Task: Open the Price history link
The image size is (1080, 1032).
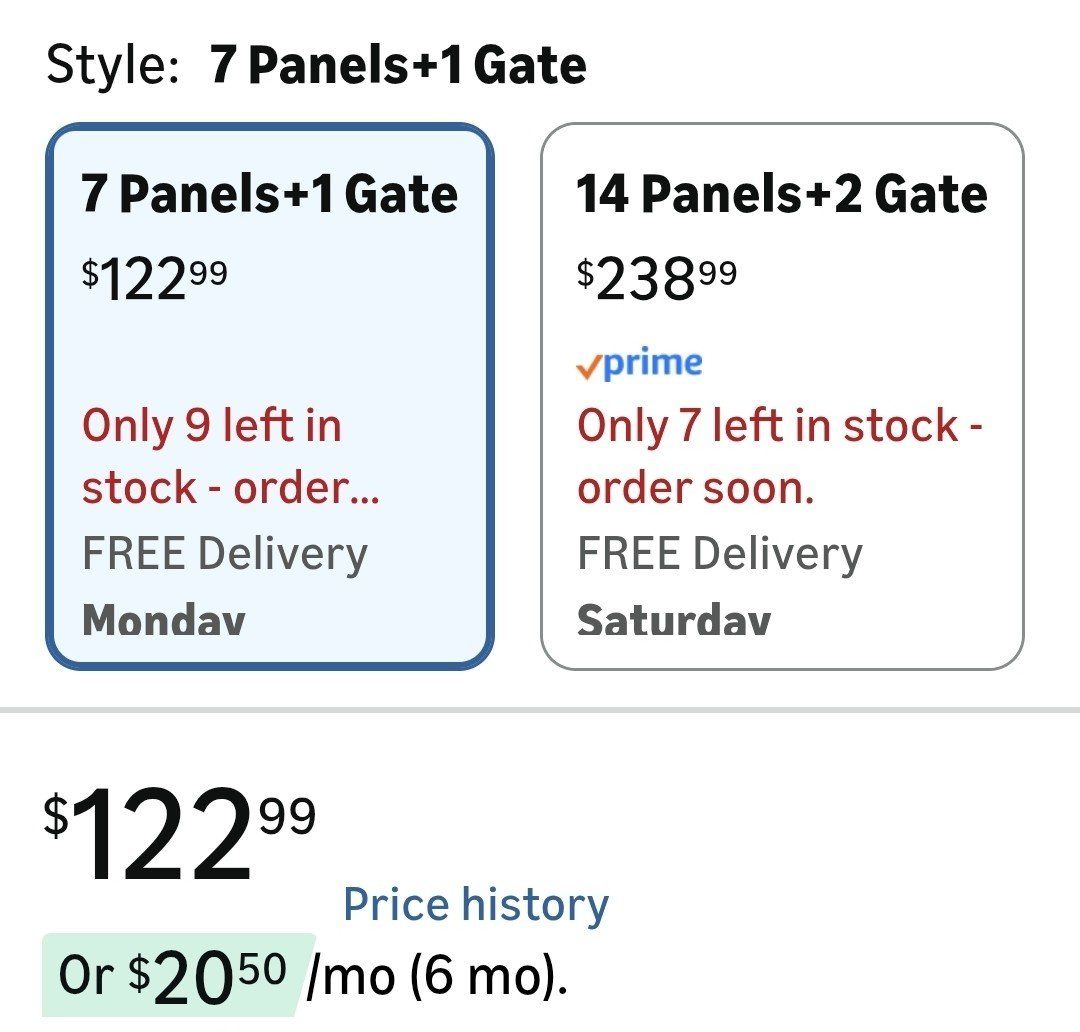Action: pos(476,905)
